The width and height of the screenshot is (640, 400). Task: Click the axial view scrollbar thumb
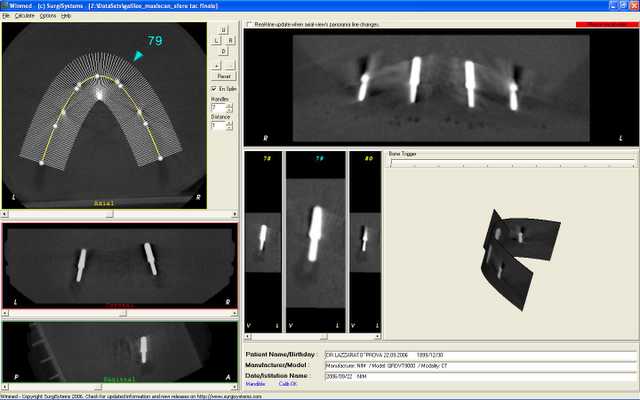pos(109,214)
